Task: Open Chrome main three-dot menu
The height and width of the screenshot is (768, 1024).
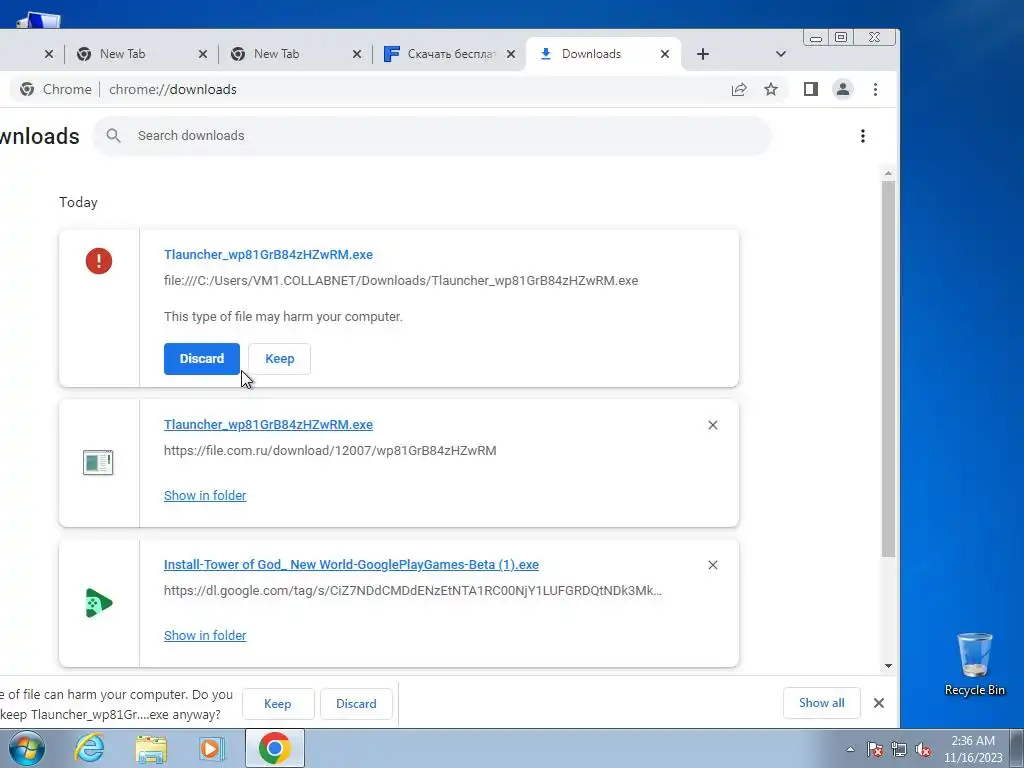Action: [875, 89]
